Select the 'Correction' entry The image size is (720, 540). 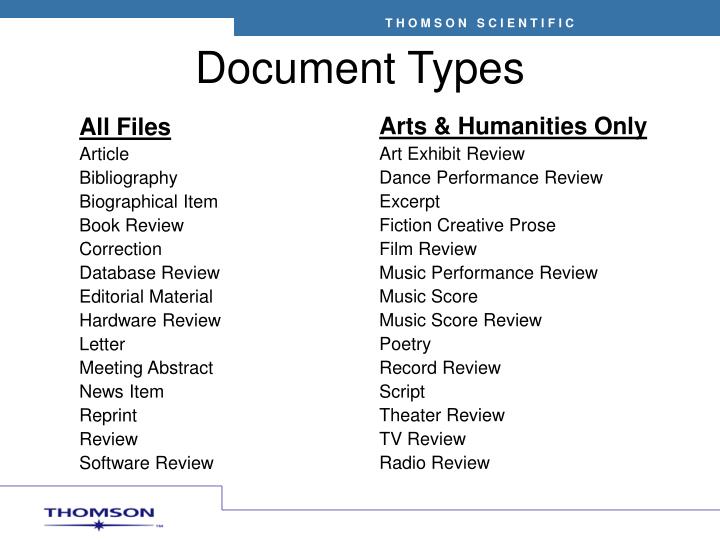(x=120, y=249)
